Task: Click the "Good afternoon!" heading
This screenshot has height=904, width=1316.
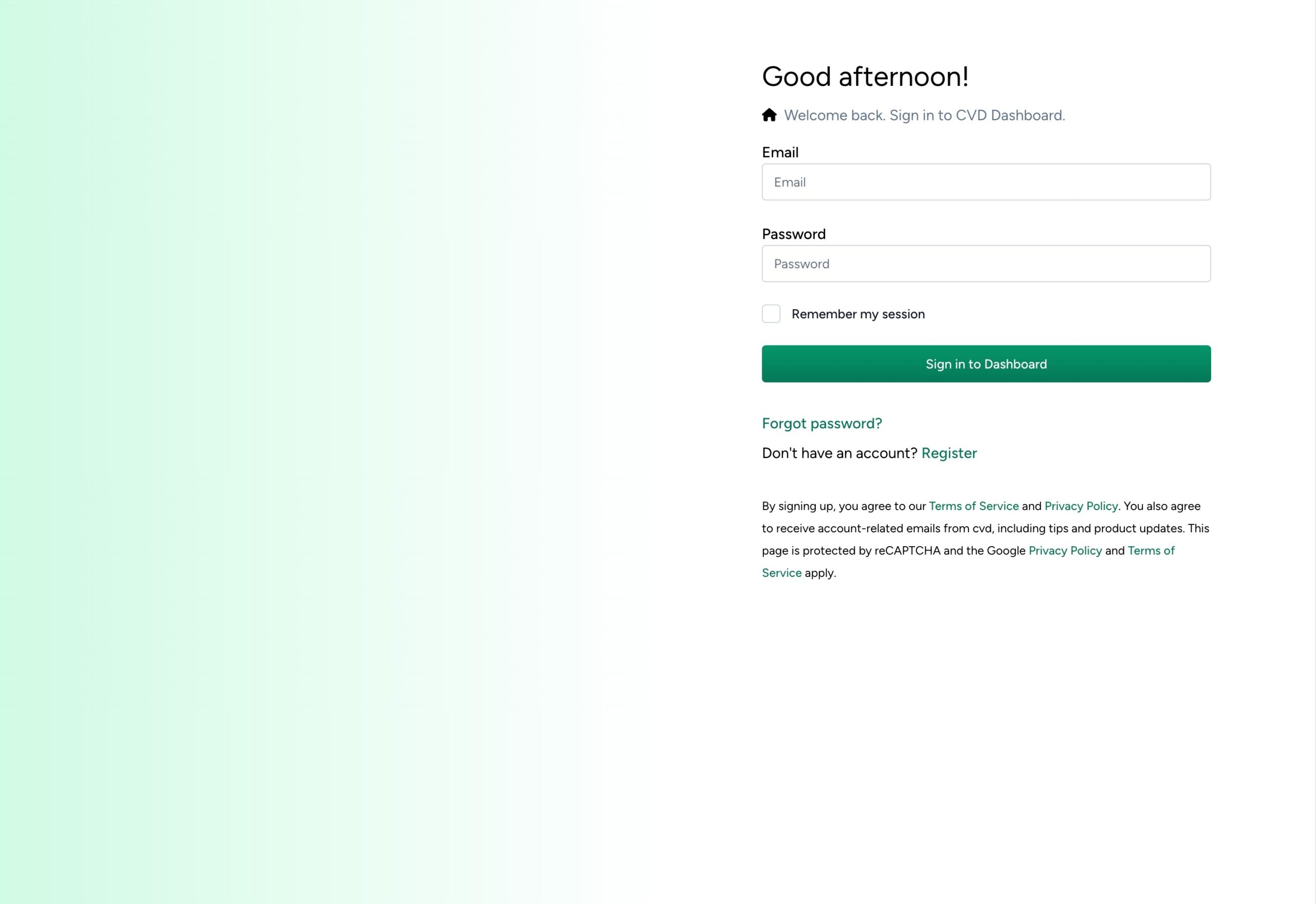Action: (x=865, y=77)
